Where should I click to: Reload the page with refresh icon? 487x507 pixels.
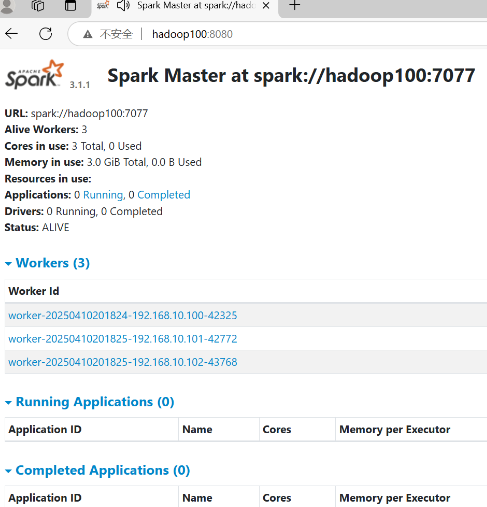click(46, 34)
